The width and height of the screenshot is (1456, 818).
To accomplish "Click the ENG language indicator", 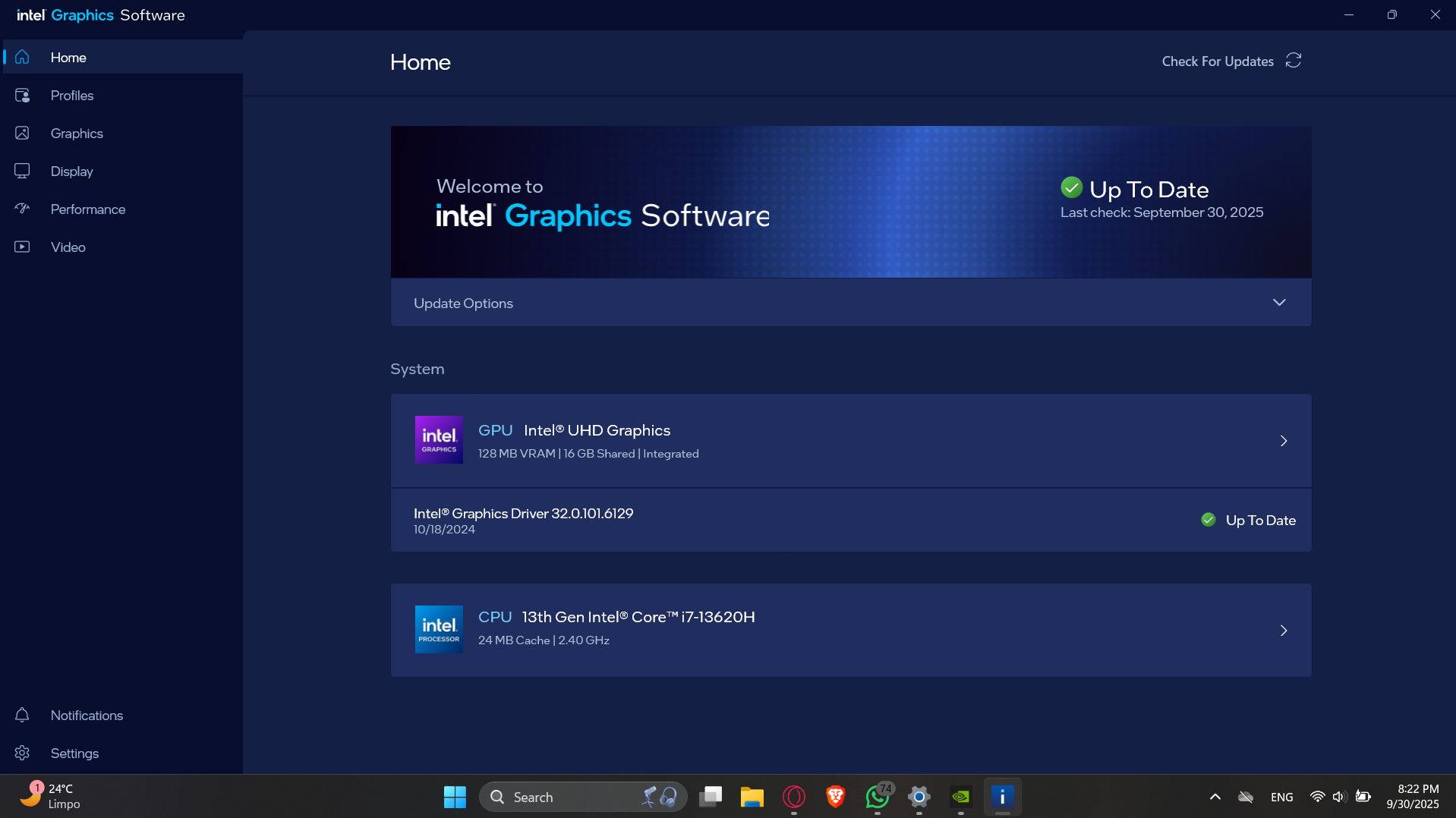I will (x=1281, y=797).
